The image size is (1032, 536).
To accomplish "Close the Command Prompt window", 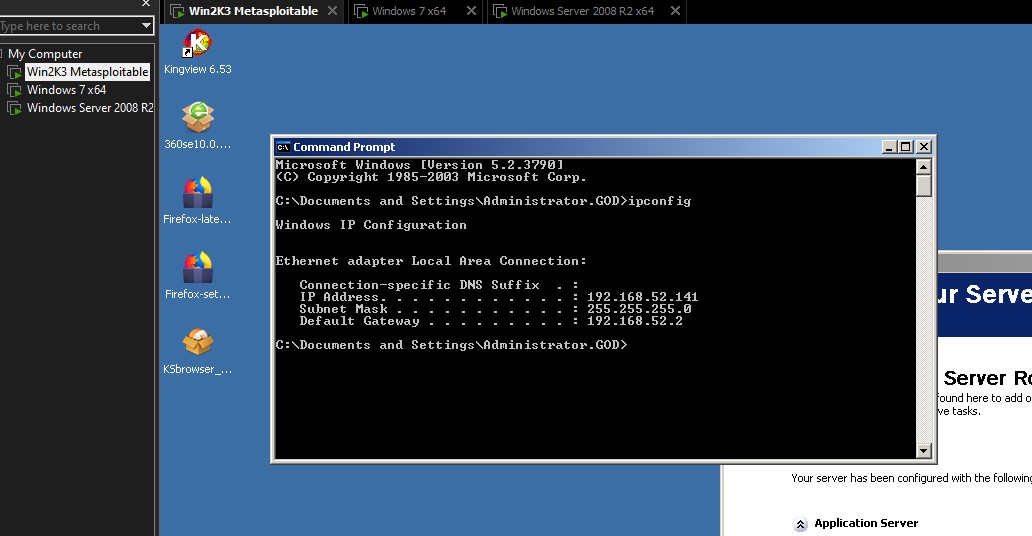I will coord(923,147).
